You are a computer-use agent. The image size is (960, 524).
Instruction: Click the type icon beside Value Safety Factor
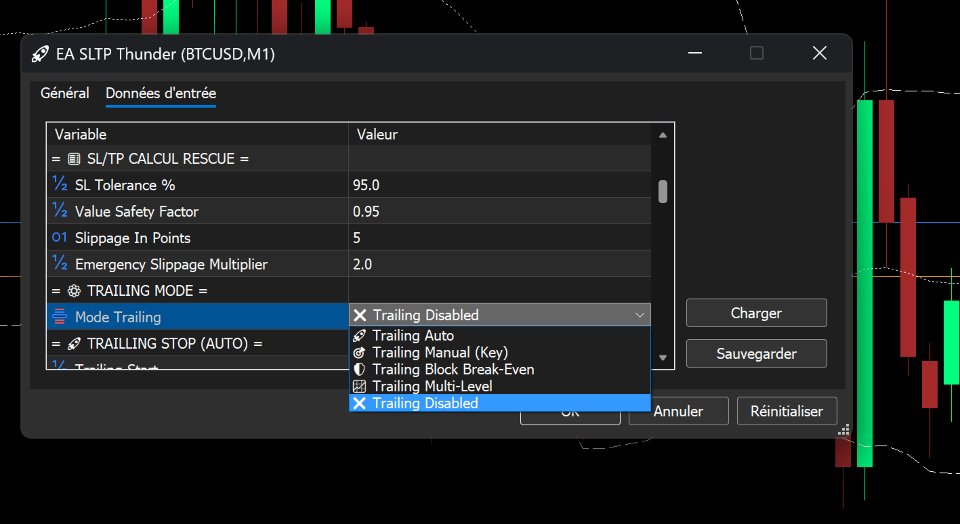tap(59, 211)
